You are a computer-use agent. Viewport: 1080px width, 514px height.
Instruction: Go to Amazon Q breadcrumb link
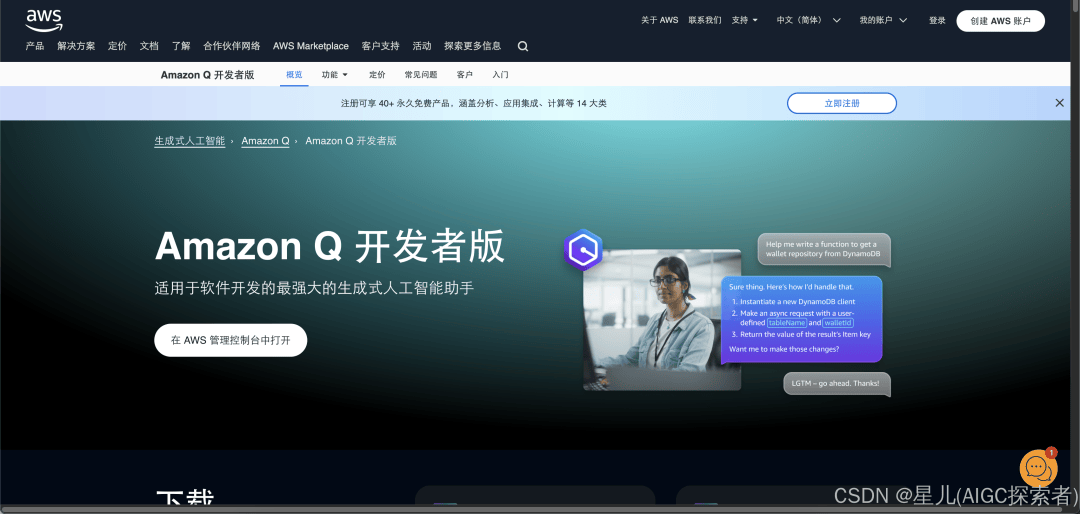[265, 141]
